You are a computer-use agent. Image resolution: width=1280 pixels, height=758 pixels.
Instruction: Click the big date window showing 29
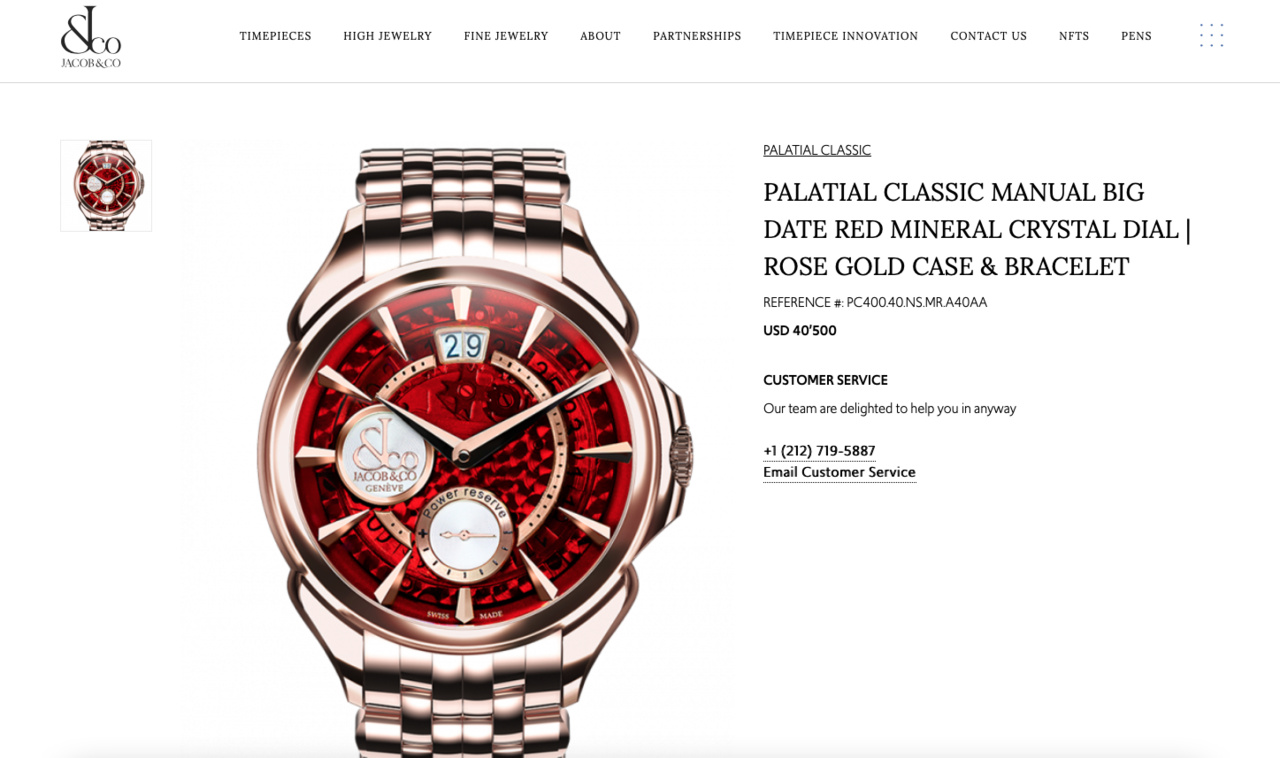[x=463, y=346]
